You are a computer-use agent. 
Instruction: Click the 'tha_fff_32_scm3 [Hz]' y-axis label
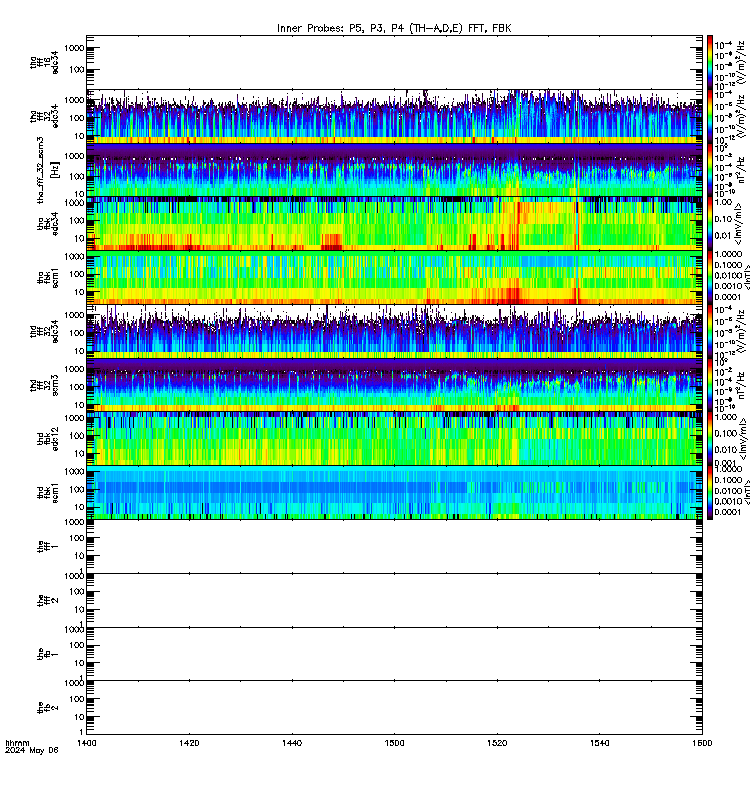[48, 170]
